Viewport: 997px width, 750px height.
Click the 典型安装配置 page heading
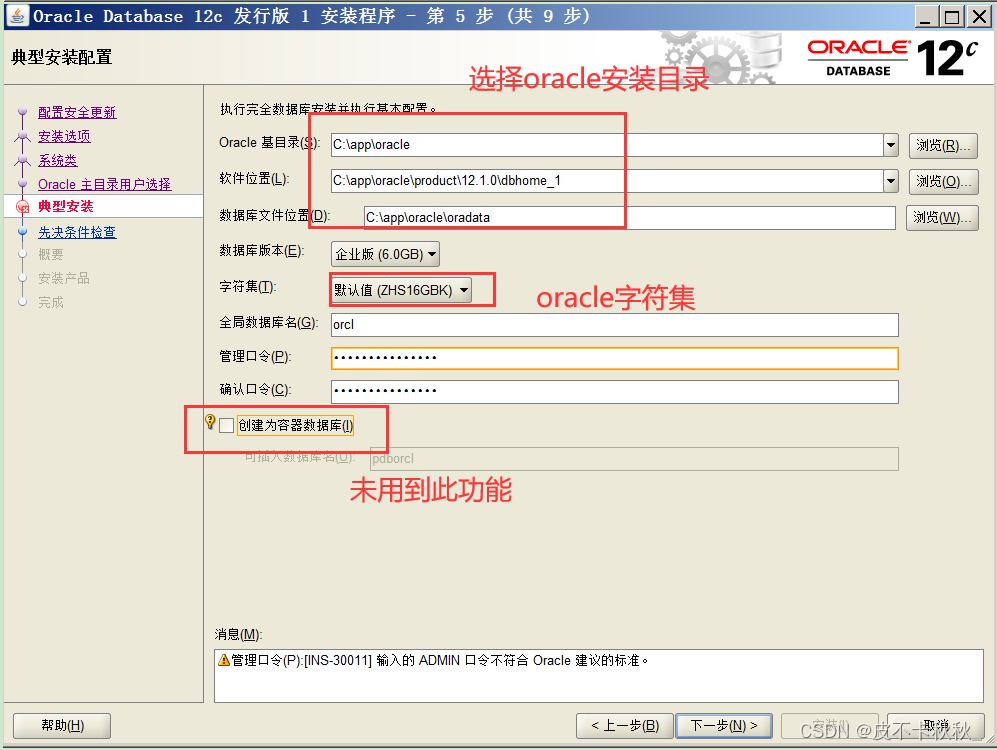pyautogui.click(x=62, y=57)
